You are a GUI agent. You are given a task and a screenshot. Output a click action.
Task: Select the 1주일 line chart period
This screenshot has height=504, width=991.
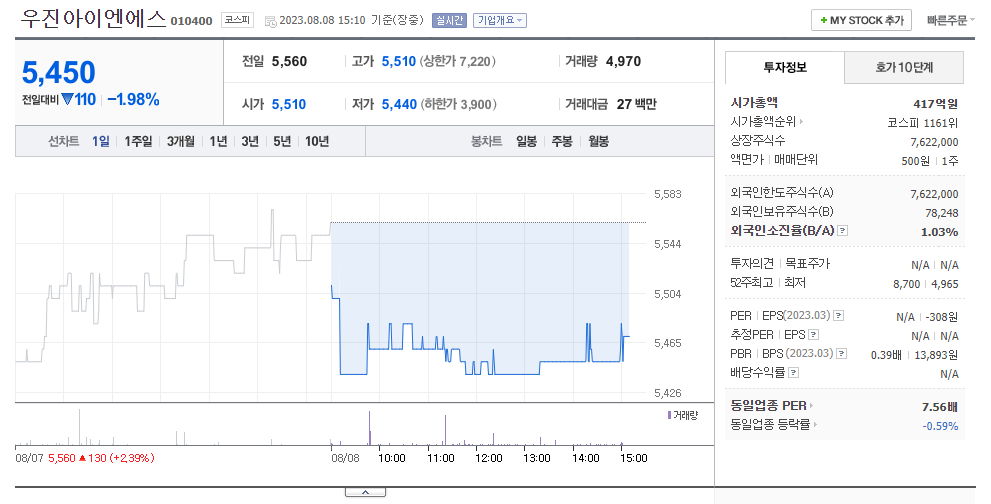pos(138,141)
